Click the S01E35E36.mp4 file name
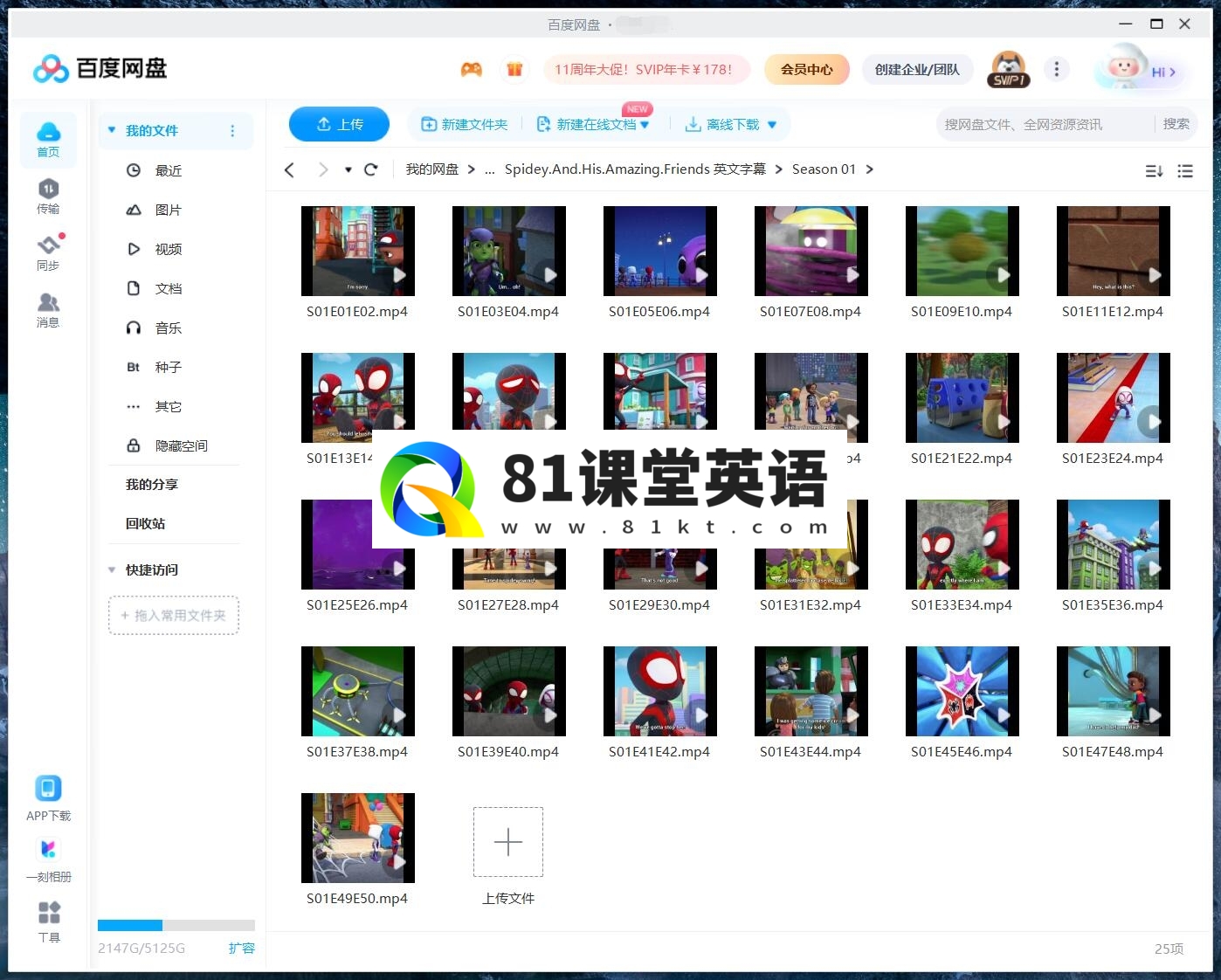This screenshot has width=1221, height=980. 1113,605
